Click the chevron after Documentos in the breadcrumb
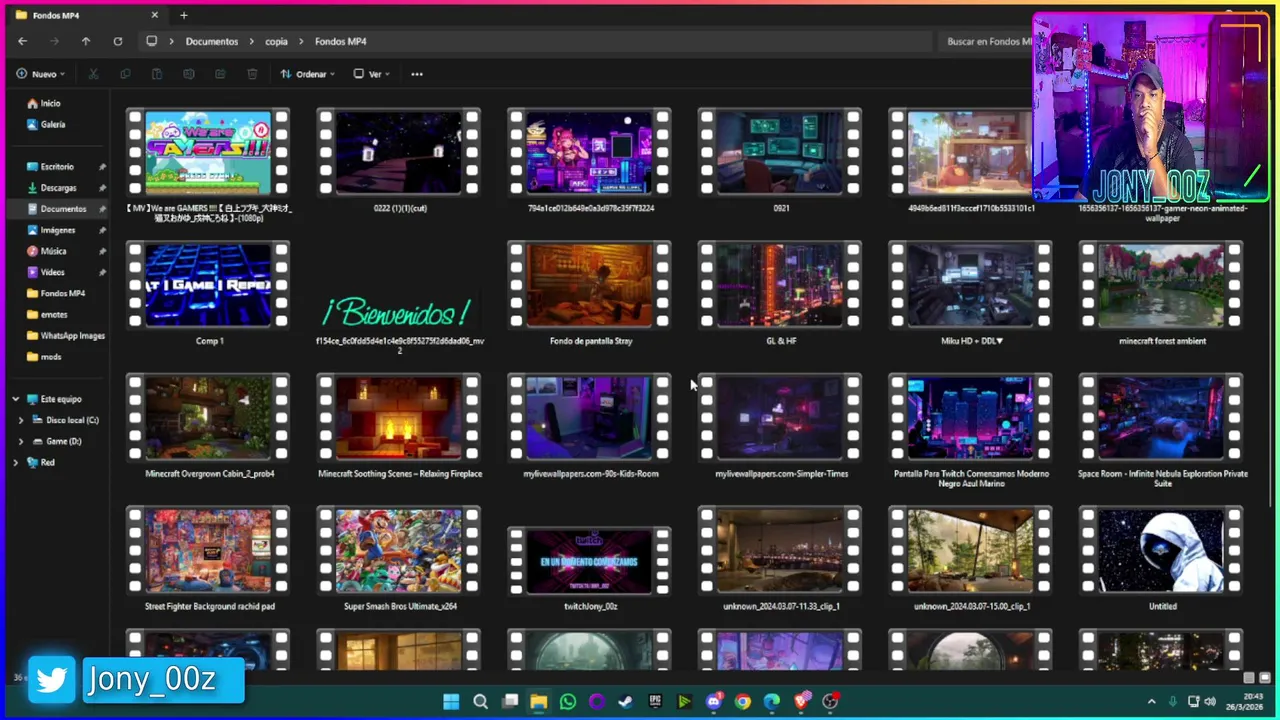Screen dimensions: 1280x720 [x=250, y=42]
